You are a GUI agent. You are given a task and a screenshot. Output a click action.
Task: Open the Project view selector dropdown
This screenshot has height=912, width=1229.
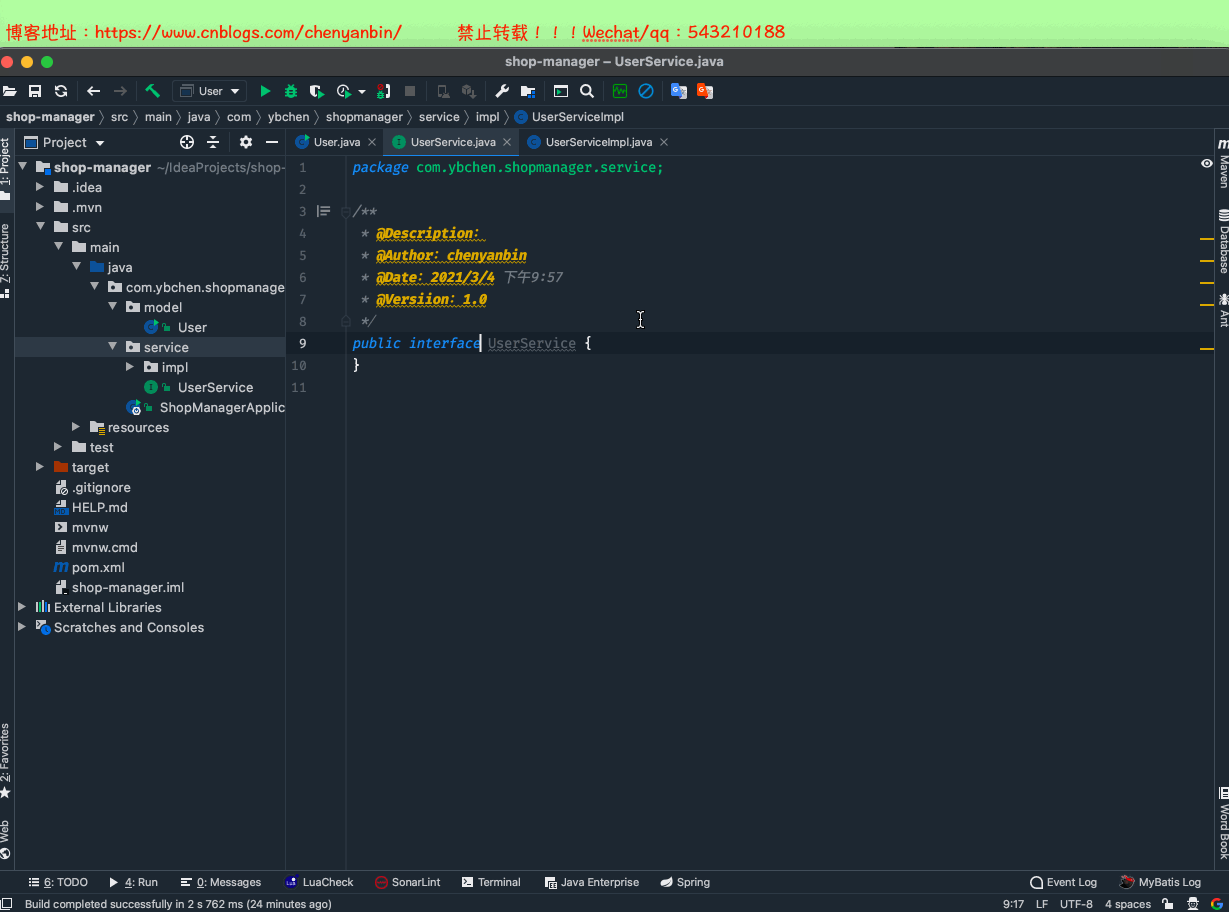pos(65,142)
